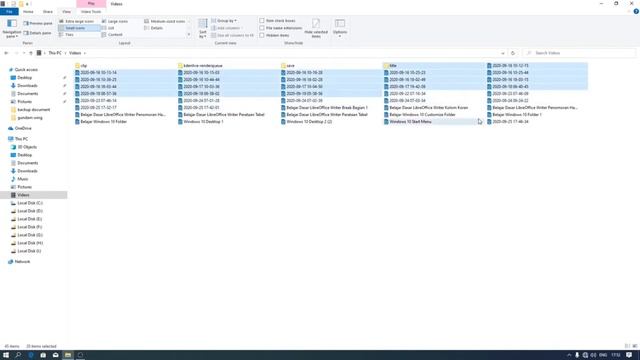Select file Belajar Windows 10 Folder 1
The width and height of the screenshot is (640, 360).
pyautogui.click(x=514, y=115)
